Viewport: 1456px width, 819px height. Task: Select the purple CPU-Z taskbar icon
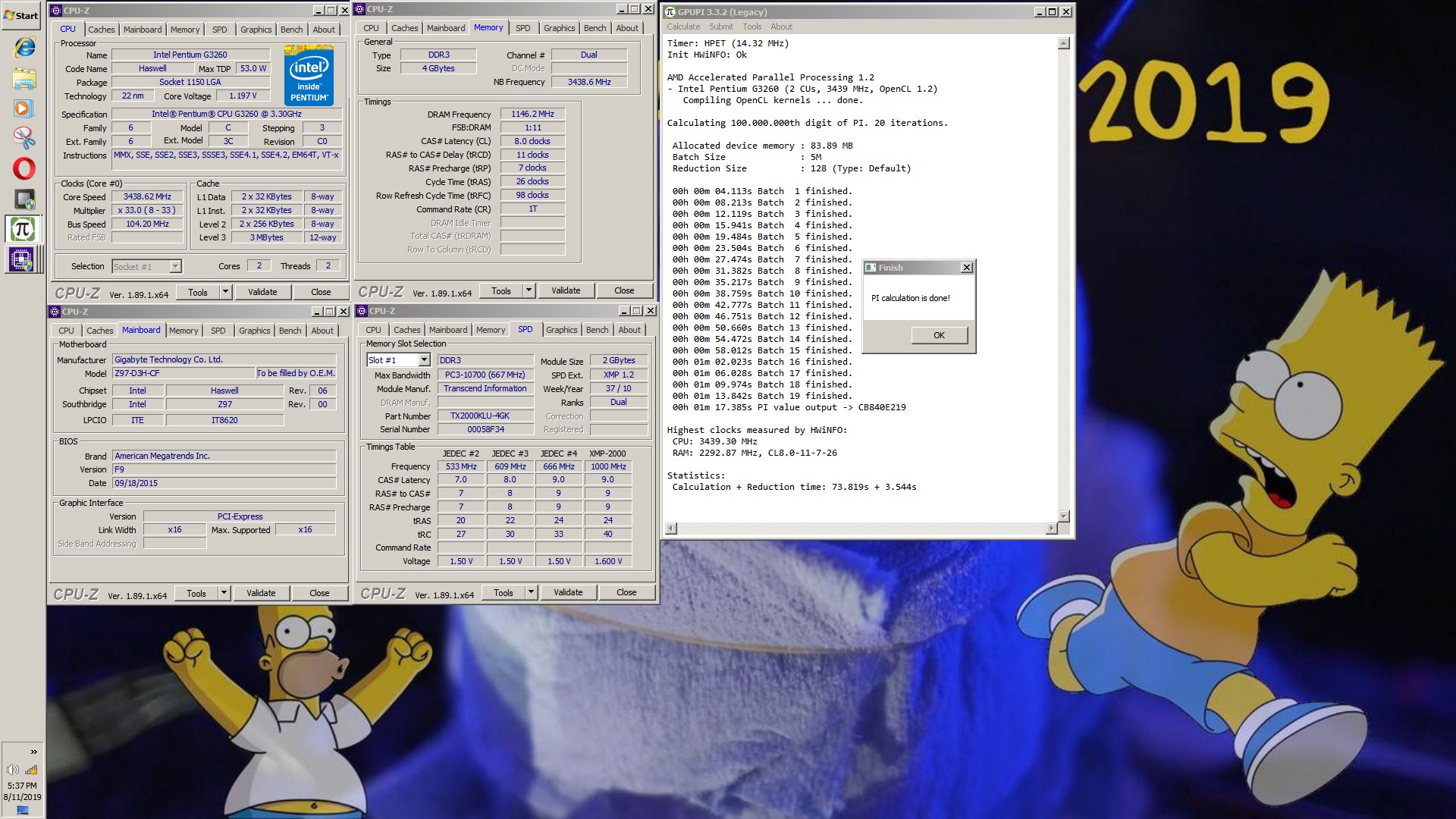pos(21,260)
